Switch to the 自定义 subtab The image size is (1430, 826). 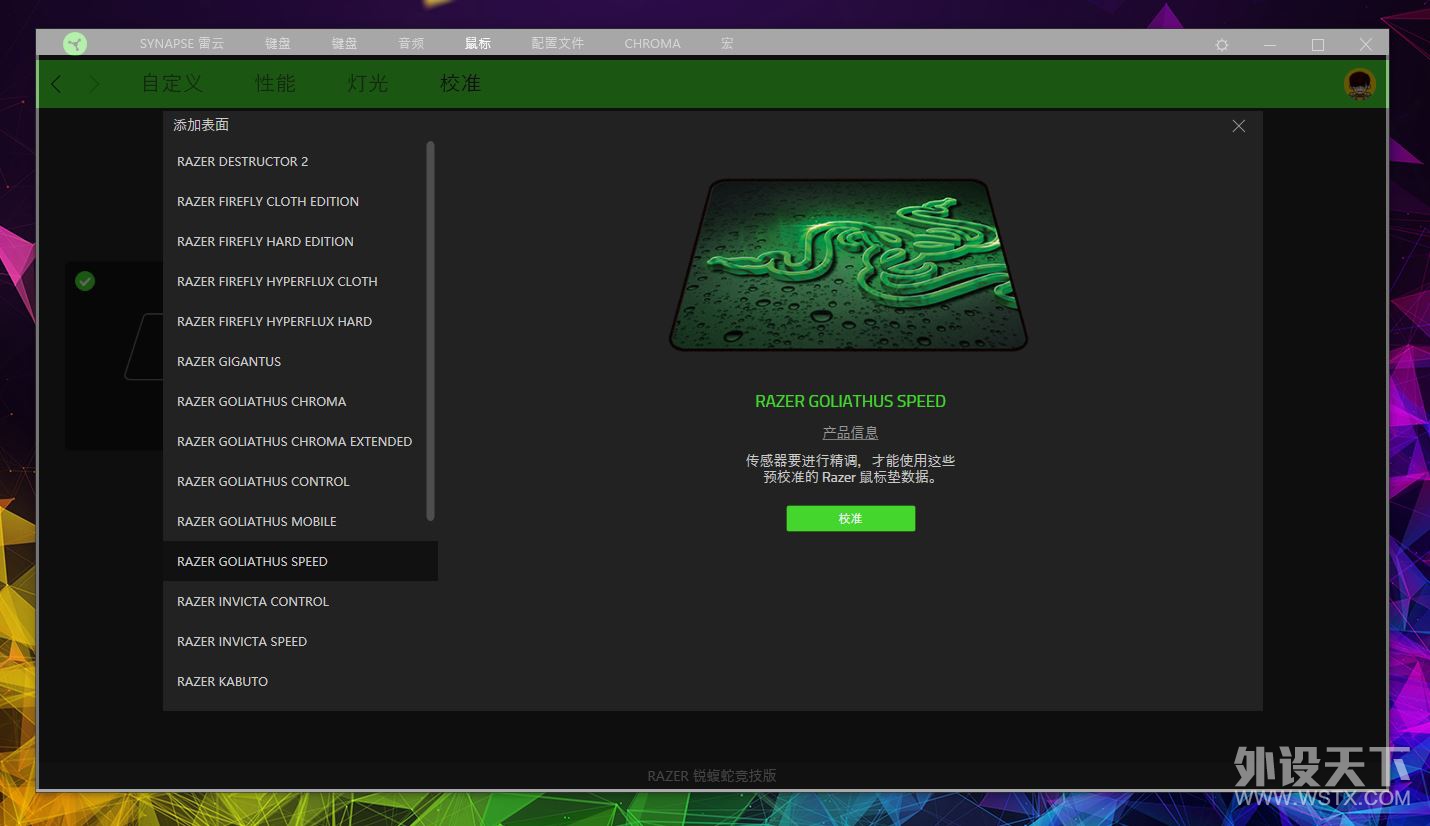172,84
